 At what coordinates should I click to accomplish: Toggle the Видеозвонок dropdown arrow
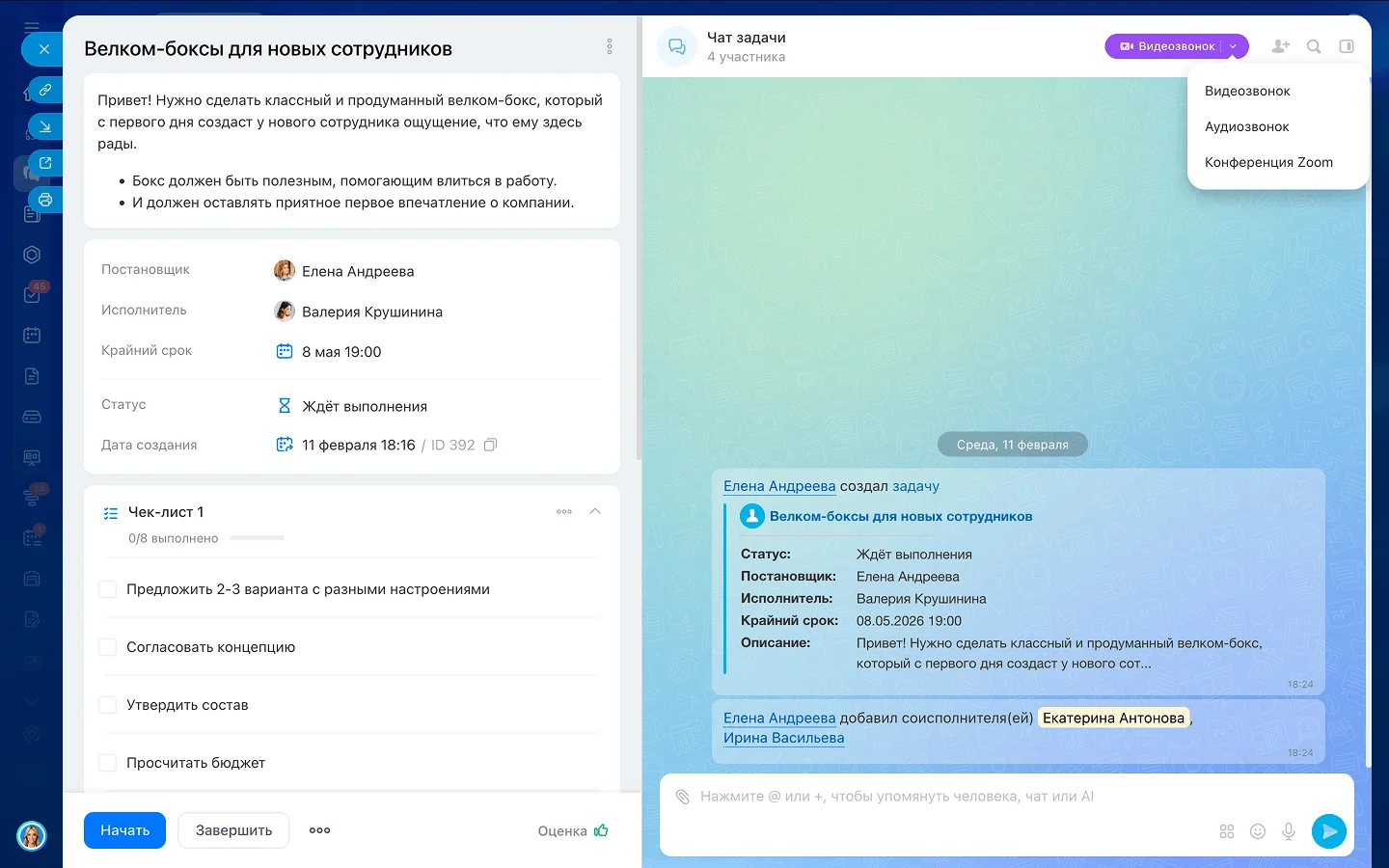click(x=1234, y=46)
